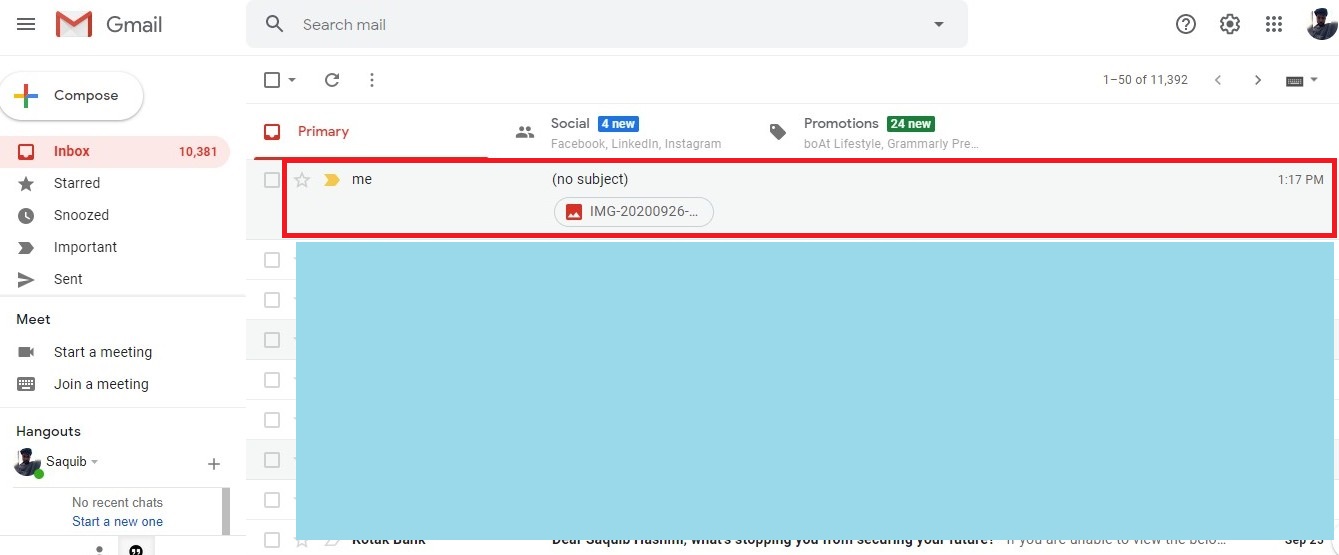Show search options dropdown in search bar

(938, 24)
